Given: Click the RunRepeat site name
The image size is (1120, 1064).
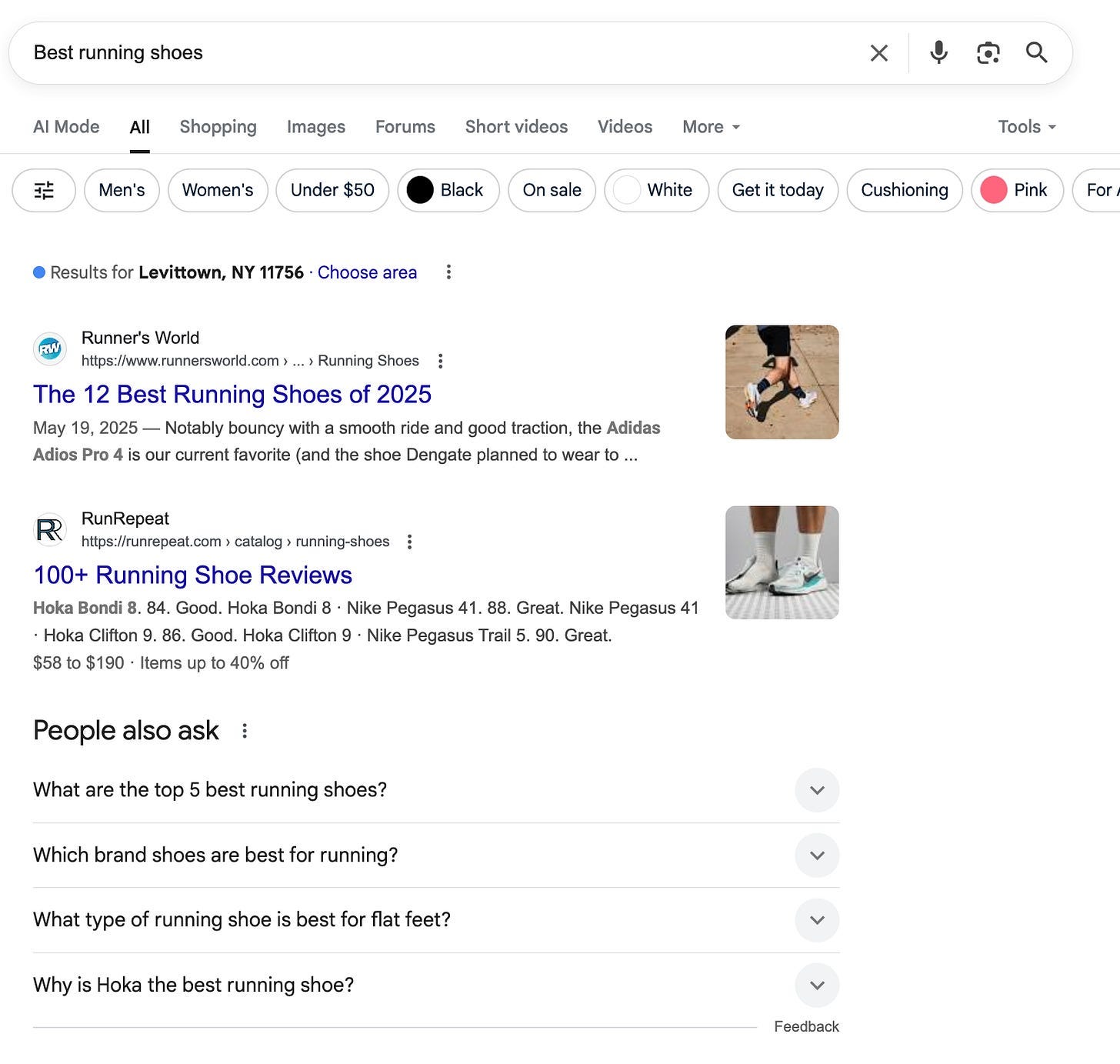Looking at the screenshot, I should tap(125, 519).
